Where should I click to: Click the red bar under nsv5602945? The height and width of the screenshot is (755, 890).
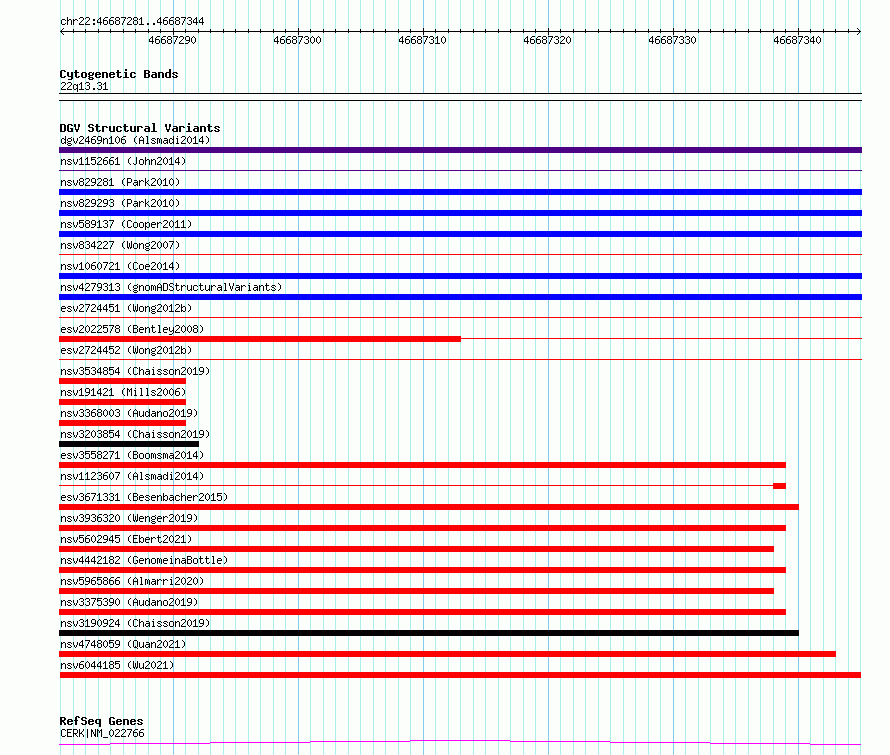tap(417, 549)
